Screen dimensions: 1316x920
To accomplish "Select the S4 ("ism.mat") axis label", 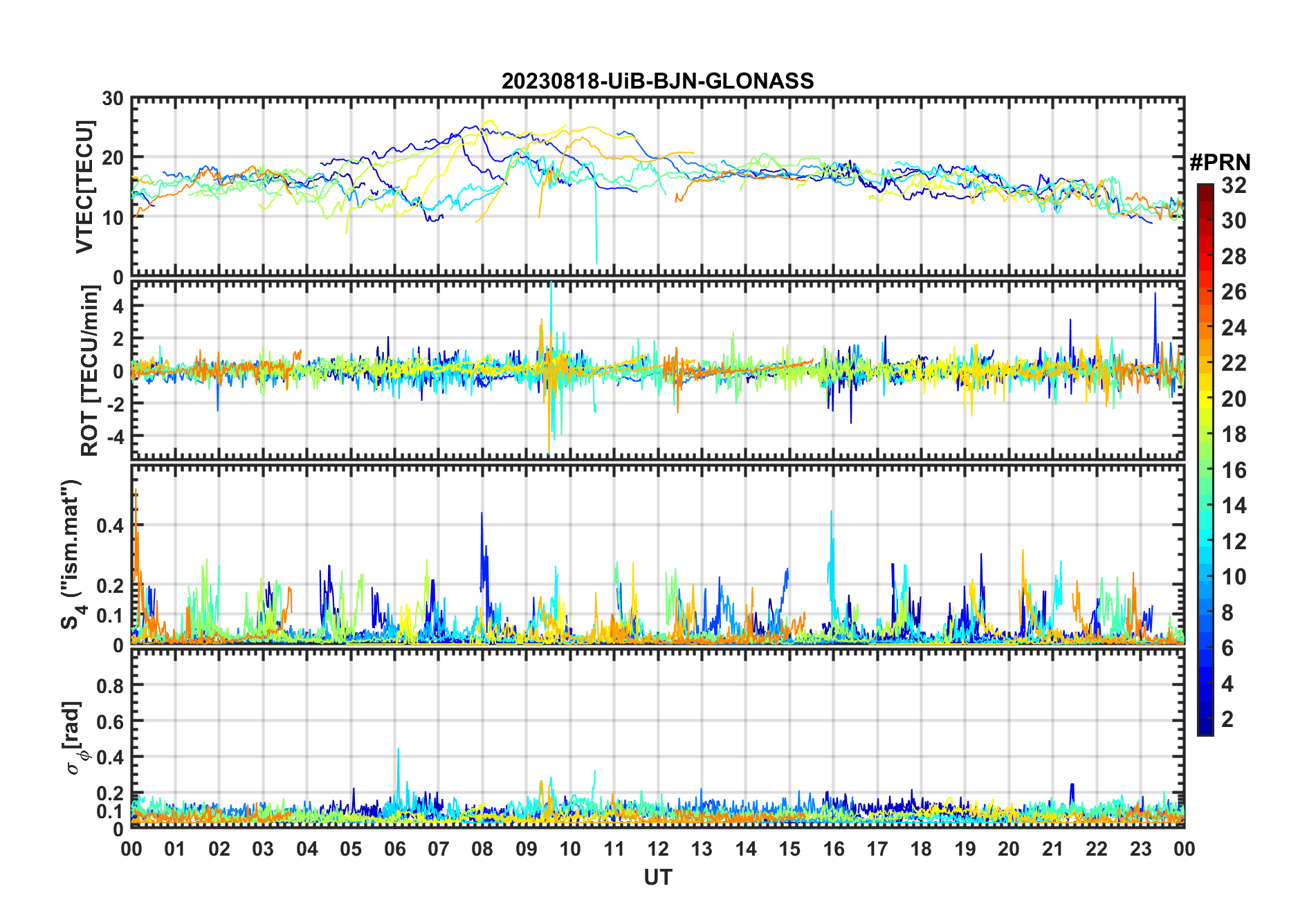I will click(x=71, y=554).
